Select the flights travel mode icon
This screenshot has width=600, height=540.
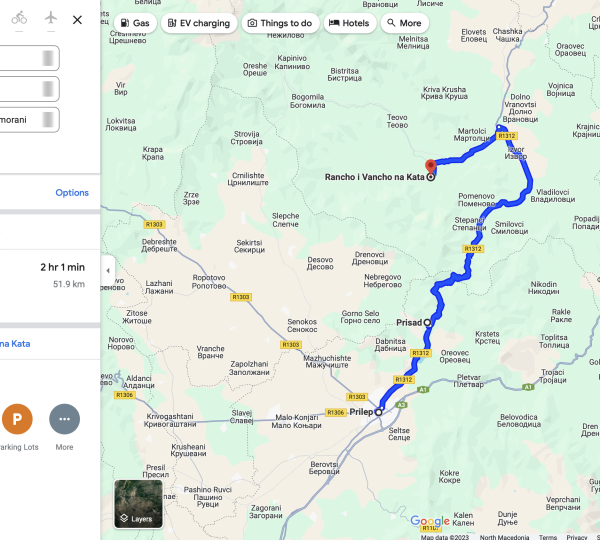pyautogui.click(x=51, y=18)
